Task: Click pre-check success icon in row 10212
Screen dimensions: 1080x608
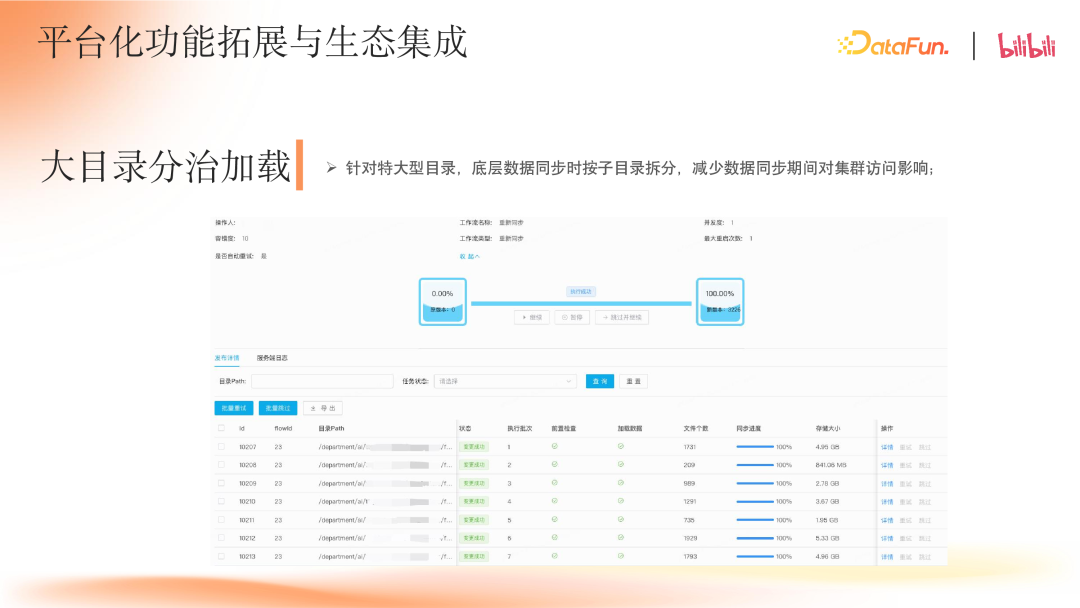Action: tap(554, 537)
